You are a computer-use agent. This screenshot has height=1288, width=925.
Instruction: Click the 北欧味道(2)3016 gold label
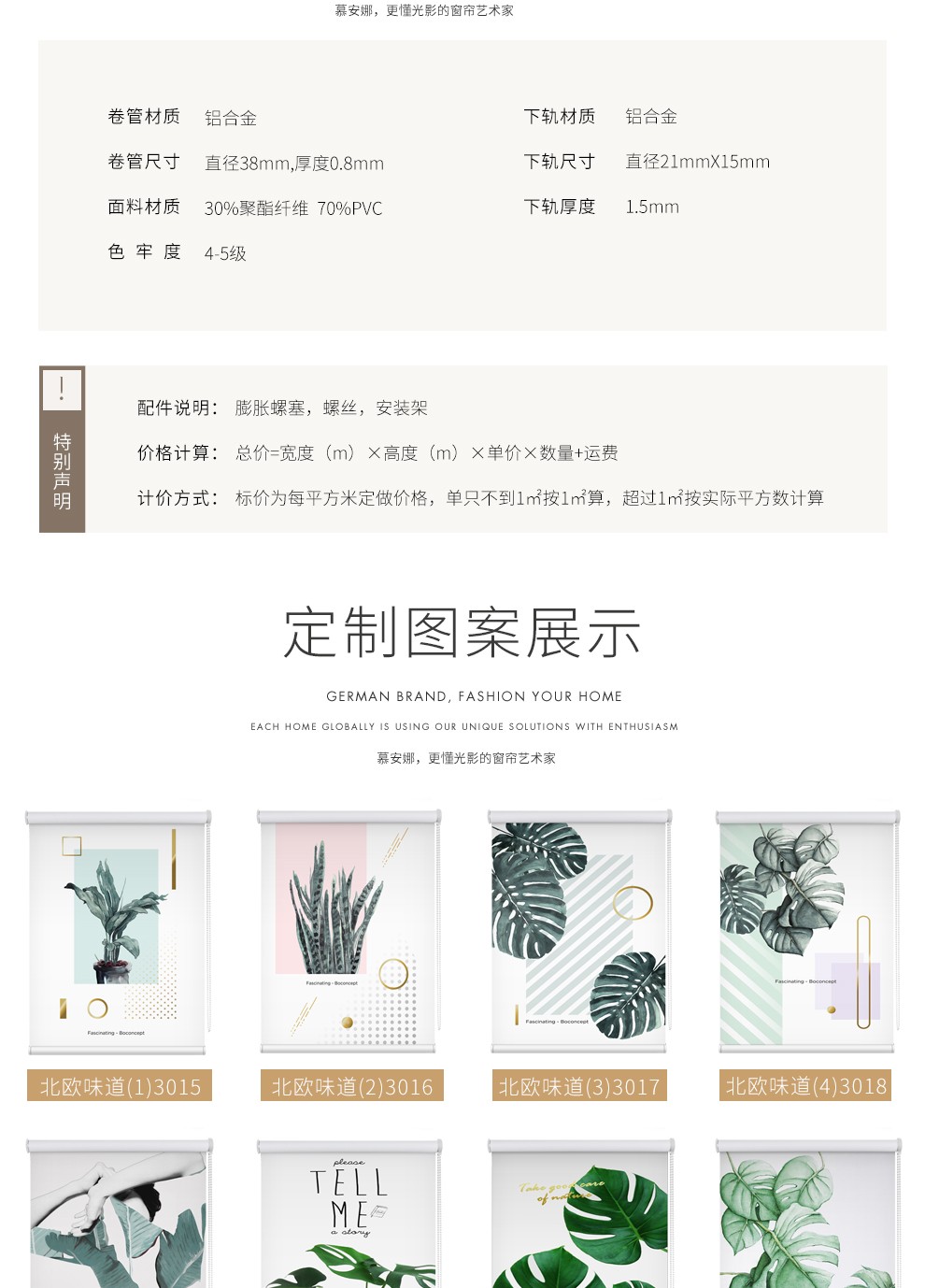(351, 1086)
